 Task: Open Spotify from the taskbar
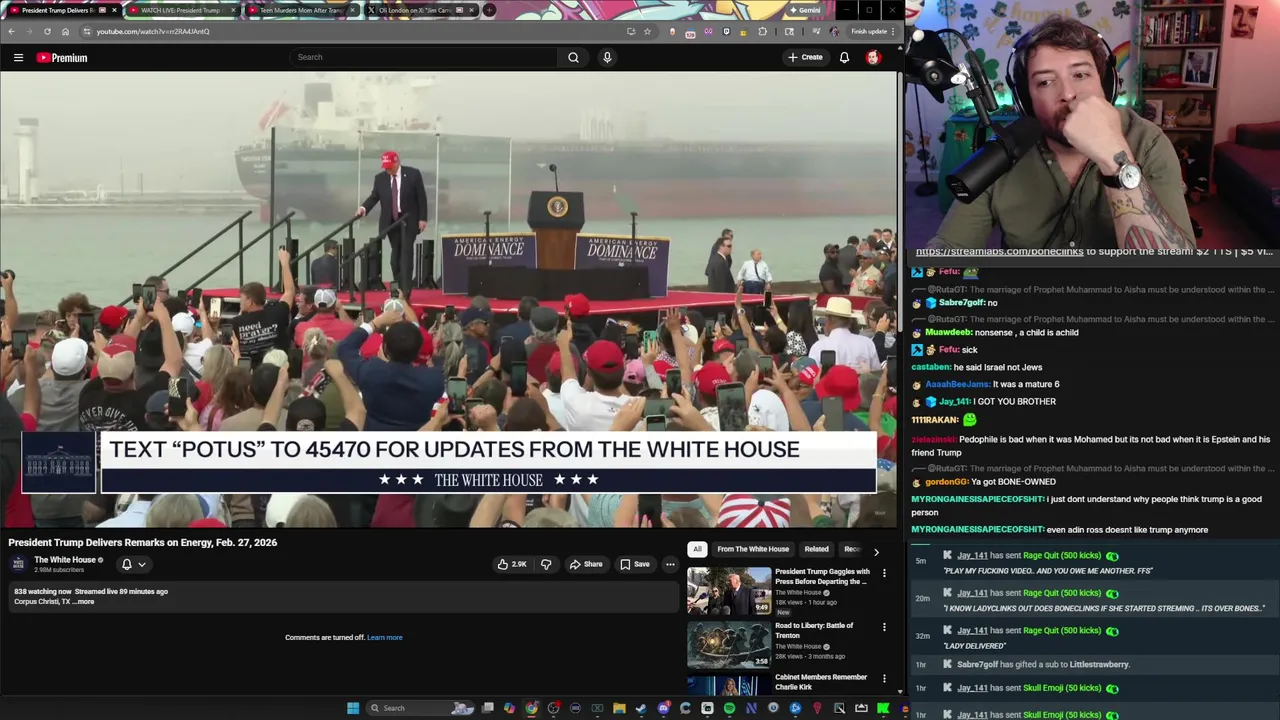click(729, 708)
